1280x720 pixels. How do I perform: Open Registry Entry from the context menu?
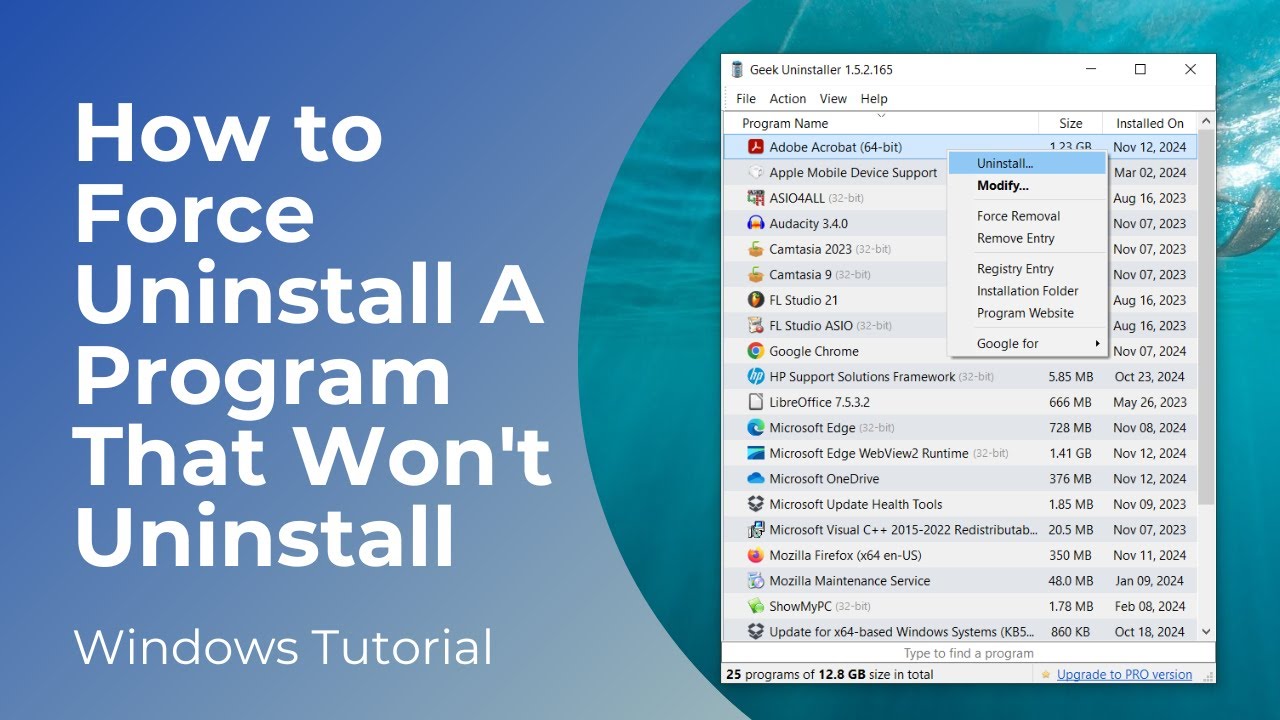1027,269
